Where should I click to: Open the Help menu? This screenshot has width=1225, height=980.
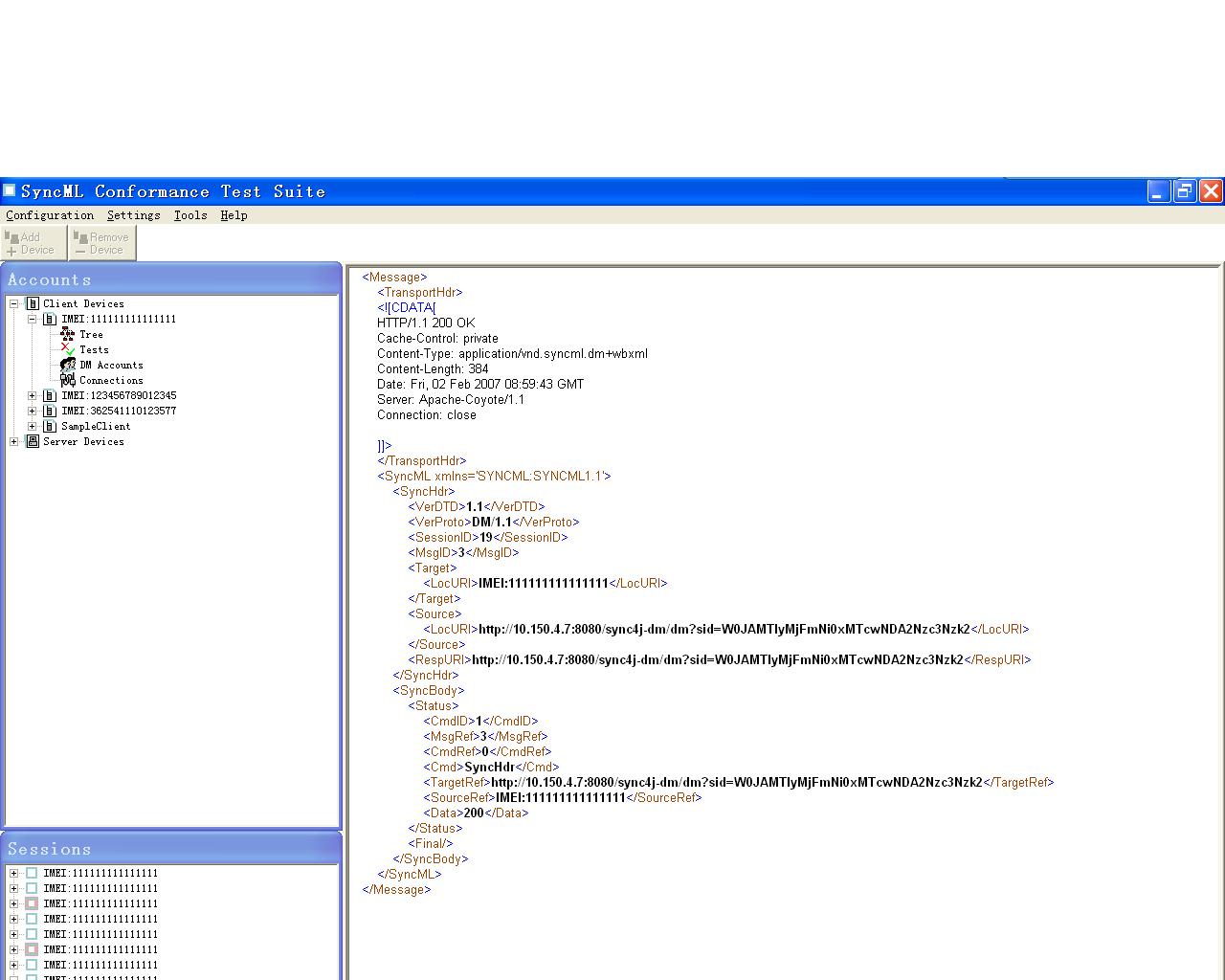tap(234, 215)
